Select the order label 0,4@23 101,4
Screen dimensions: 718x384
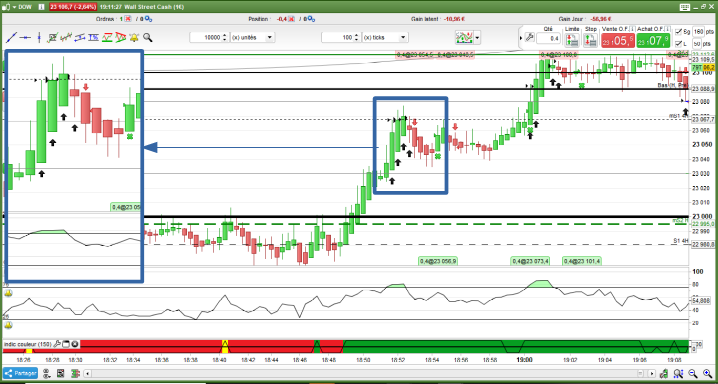[x=582, y=261]
